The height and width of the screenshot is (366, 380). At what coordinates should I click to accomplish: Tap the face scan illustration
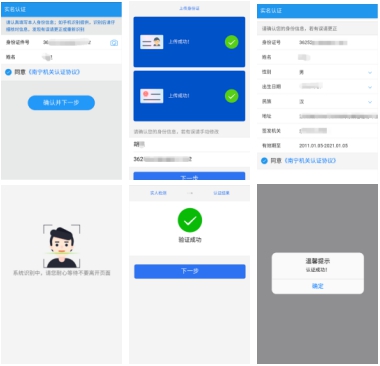pos(62,246)
